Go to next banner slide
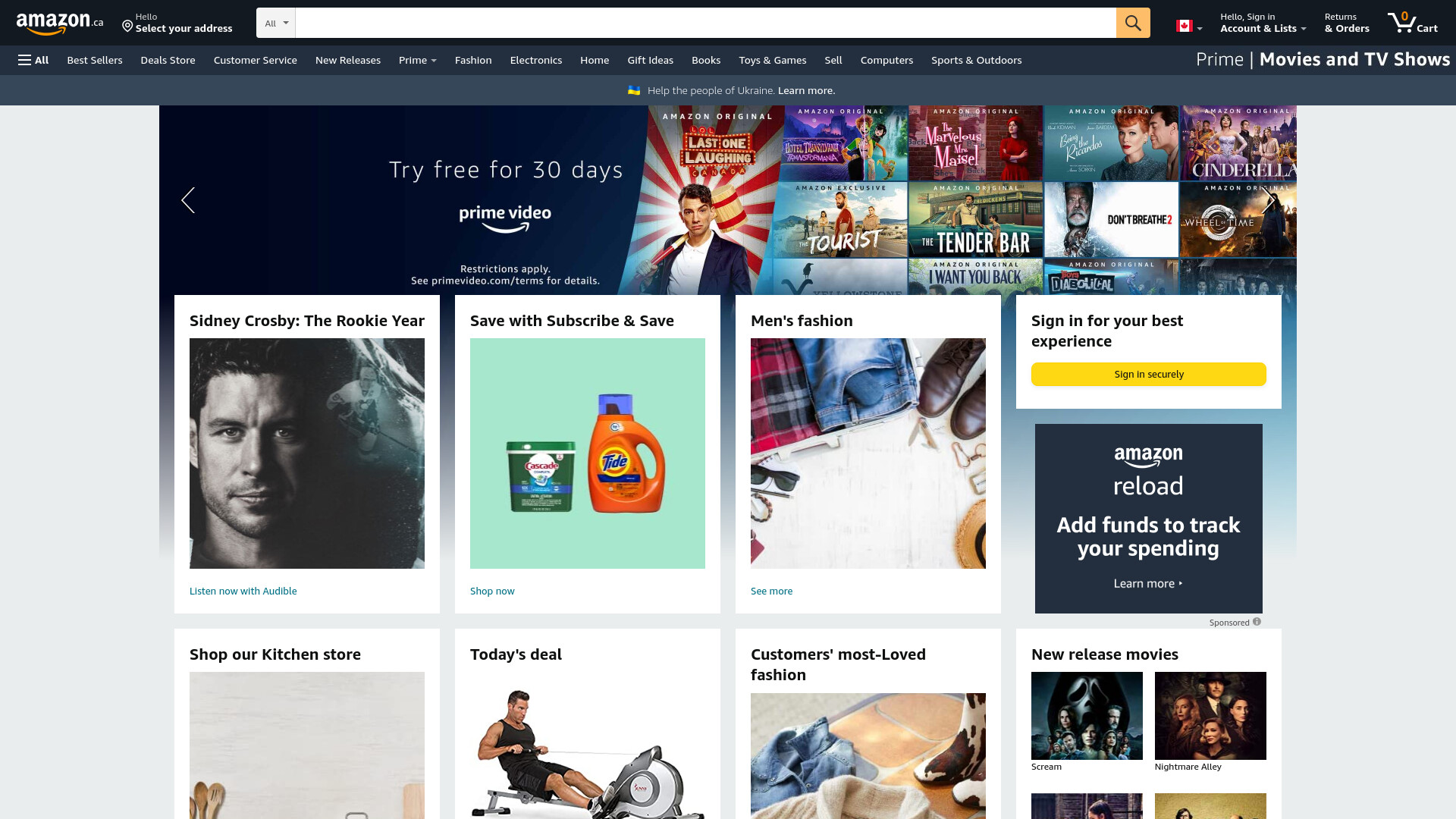This screenshot has height=819, width=1456. tap(1268, 200)
